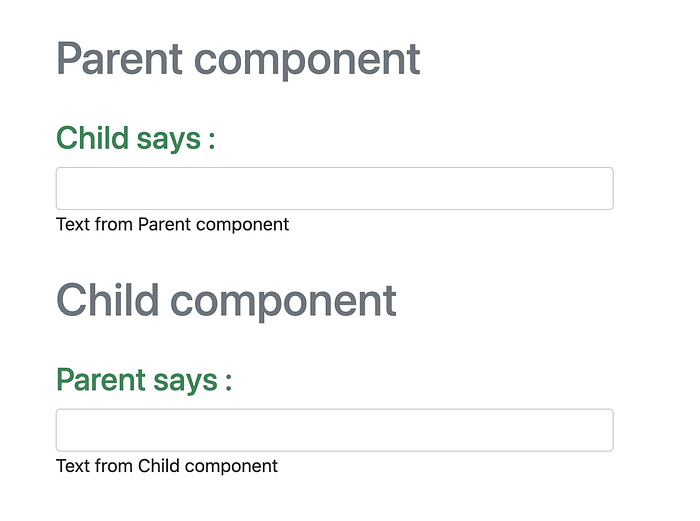Viewport: 700px width, 521px height.
Task: Select the green "Child says :" label
Action: [x=136, y=138]
